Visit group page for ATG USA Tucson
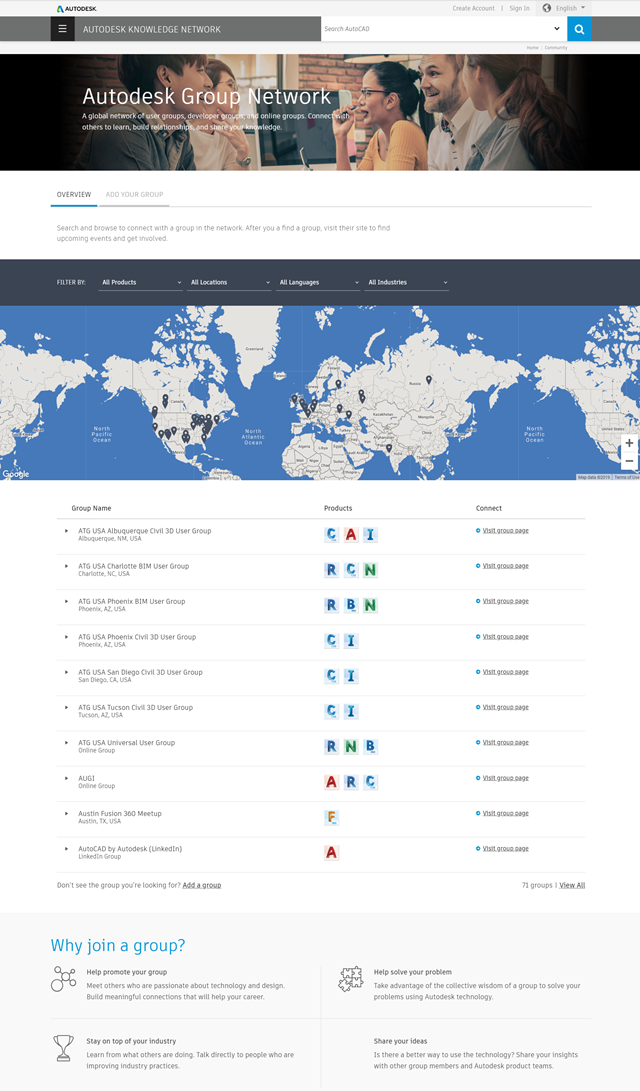 click(x=505, y=707)
